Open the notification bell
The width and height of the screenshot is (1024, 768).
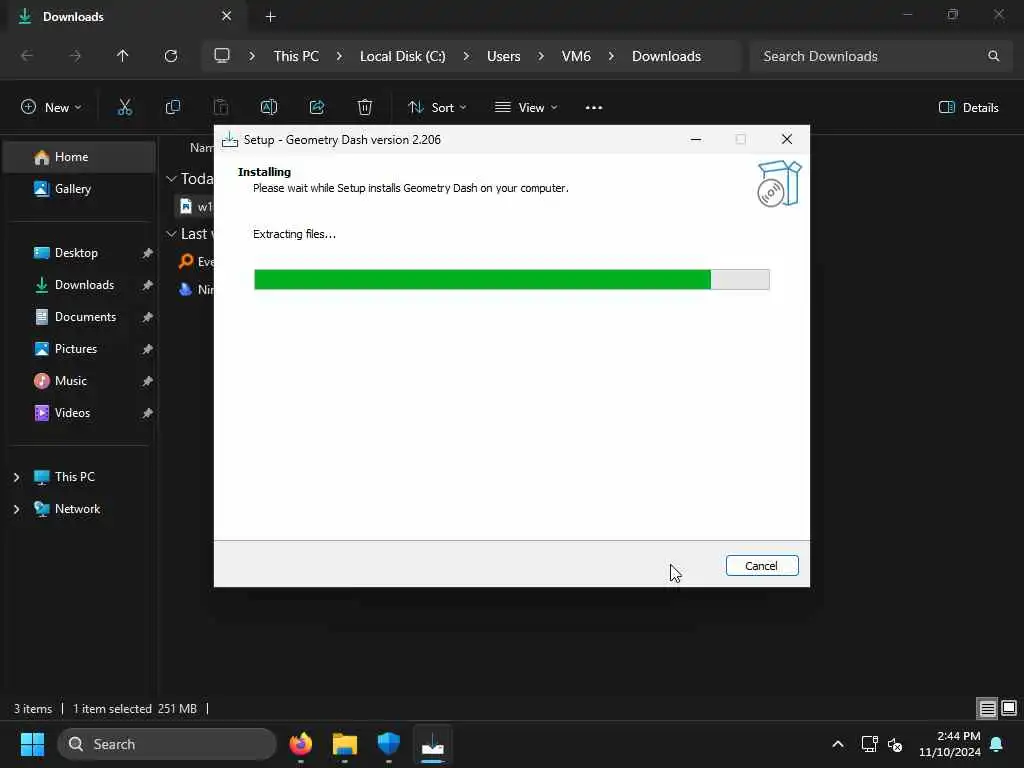click(x=997, y=744)
